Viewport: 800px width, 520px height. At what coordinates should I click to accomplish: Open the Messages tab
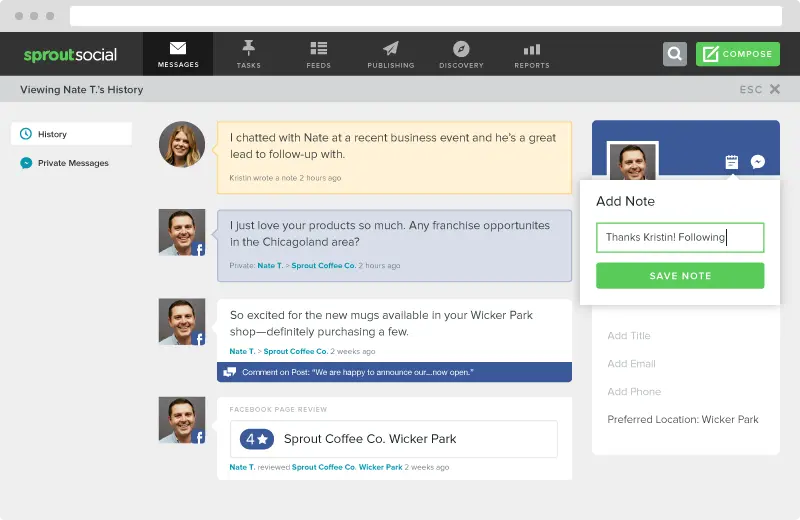pyautogui.click(x=178, y=54)
